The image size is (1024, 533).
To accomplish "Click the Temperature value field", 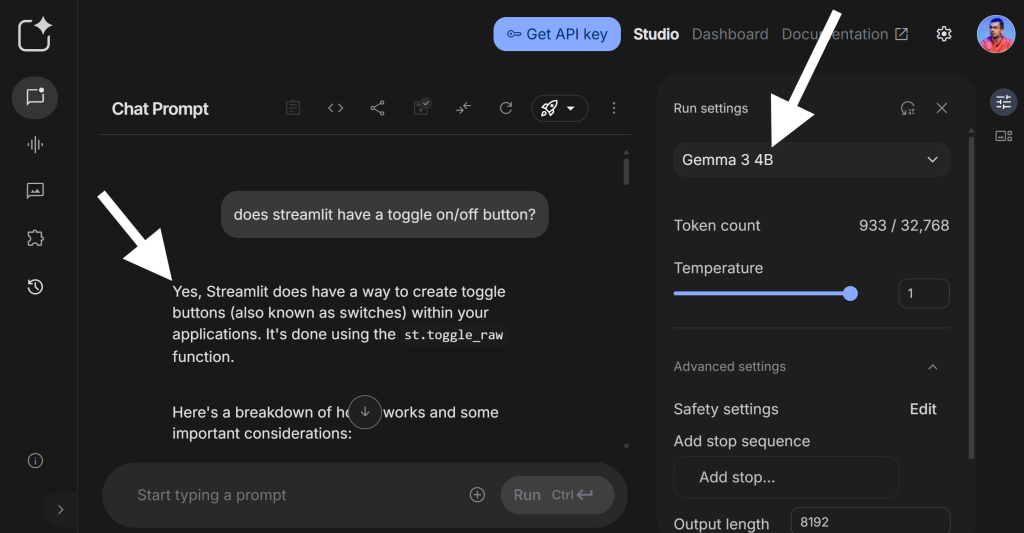I will [924, 293].
